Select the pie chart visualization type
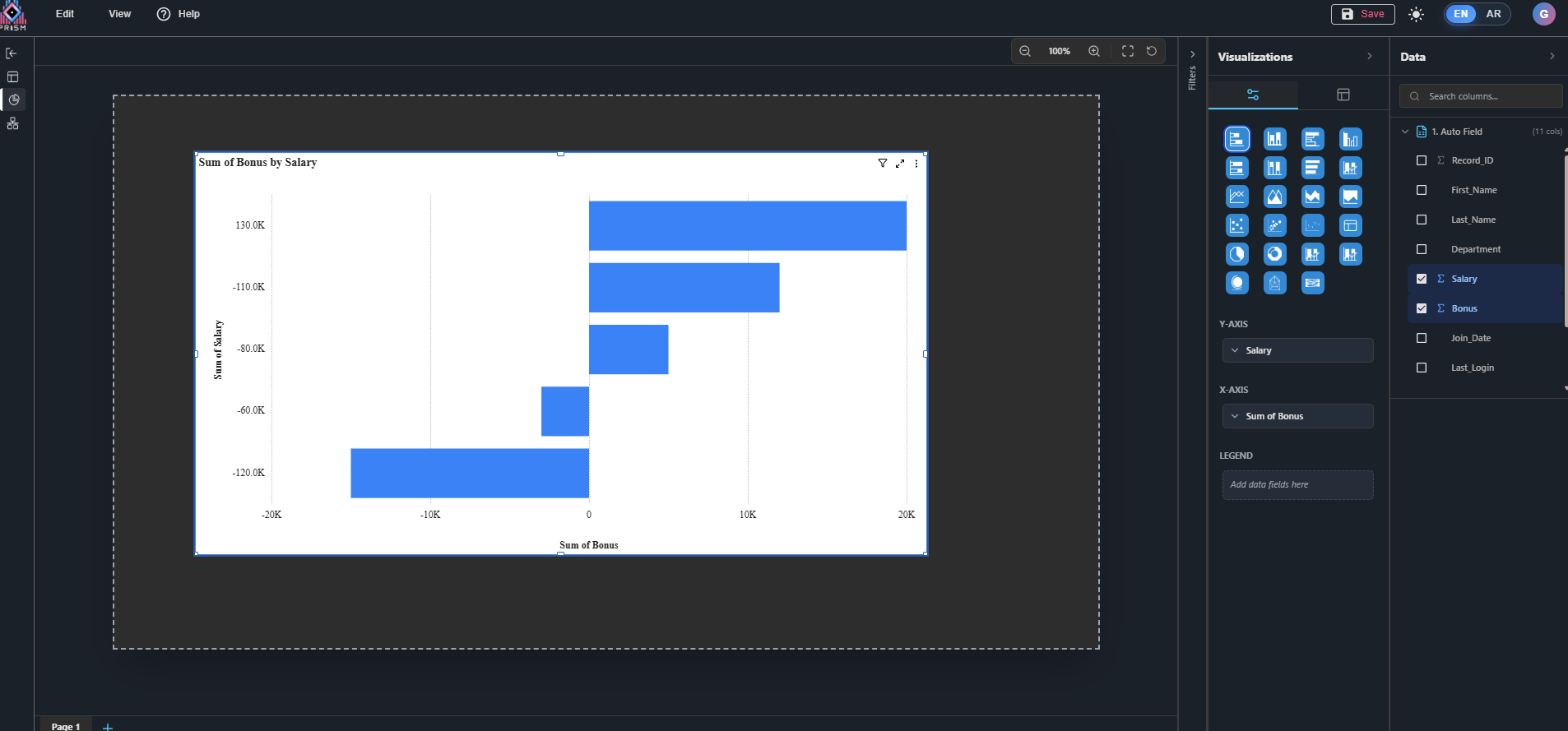 (x=1236, y=254)
